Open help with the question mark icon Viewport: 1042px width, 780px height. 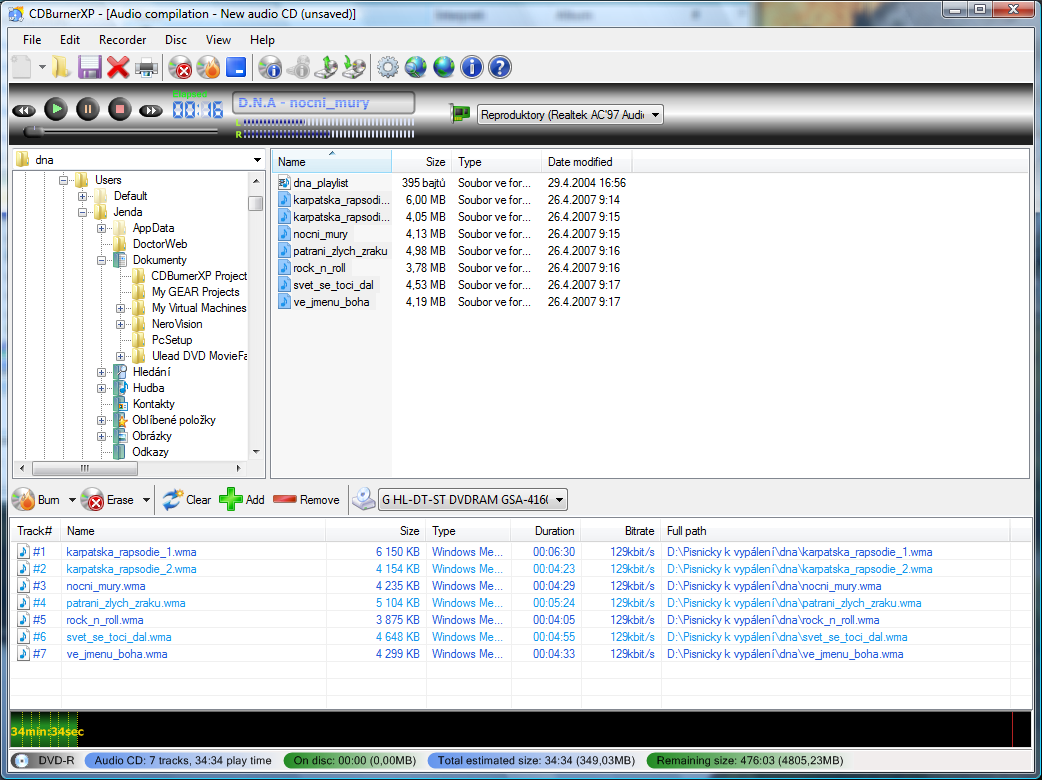(x=500, y=67)
